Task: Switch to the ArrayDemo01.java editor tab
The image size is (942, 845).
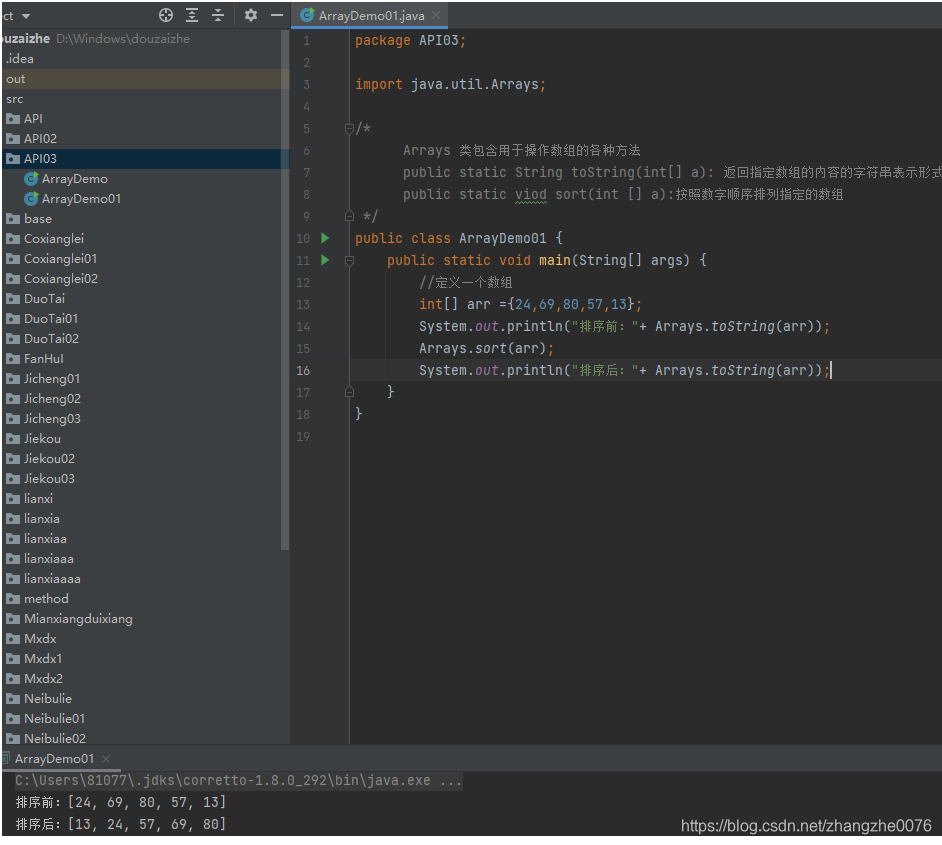Action: pos(370,16)
